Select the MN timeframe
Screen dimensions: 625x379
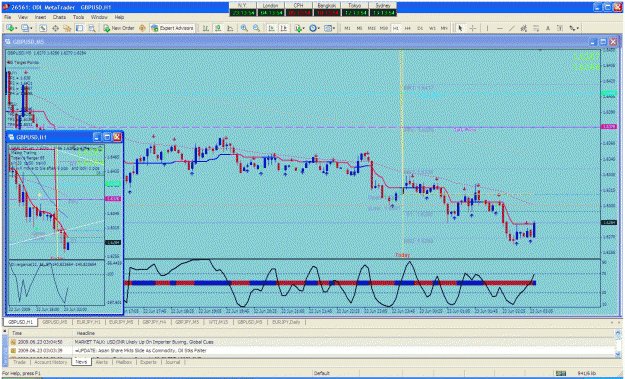tap(444, 28)
